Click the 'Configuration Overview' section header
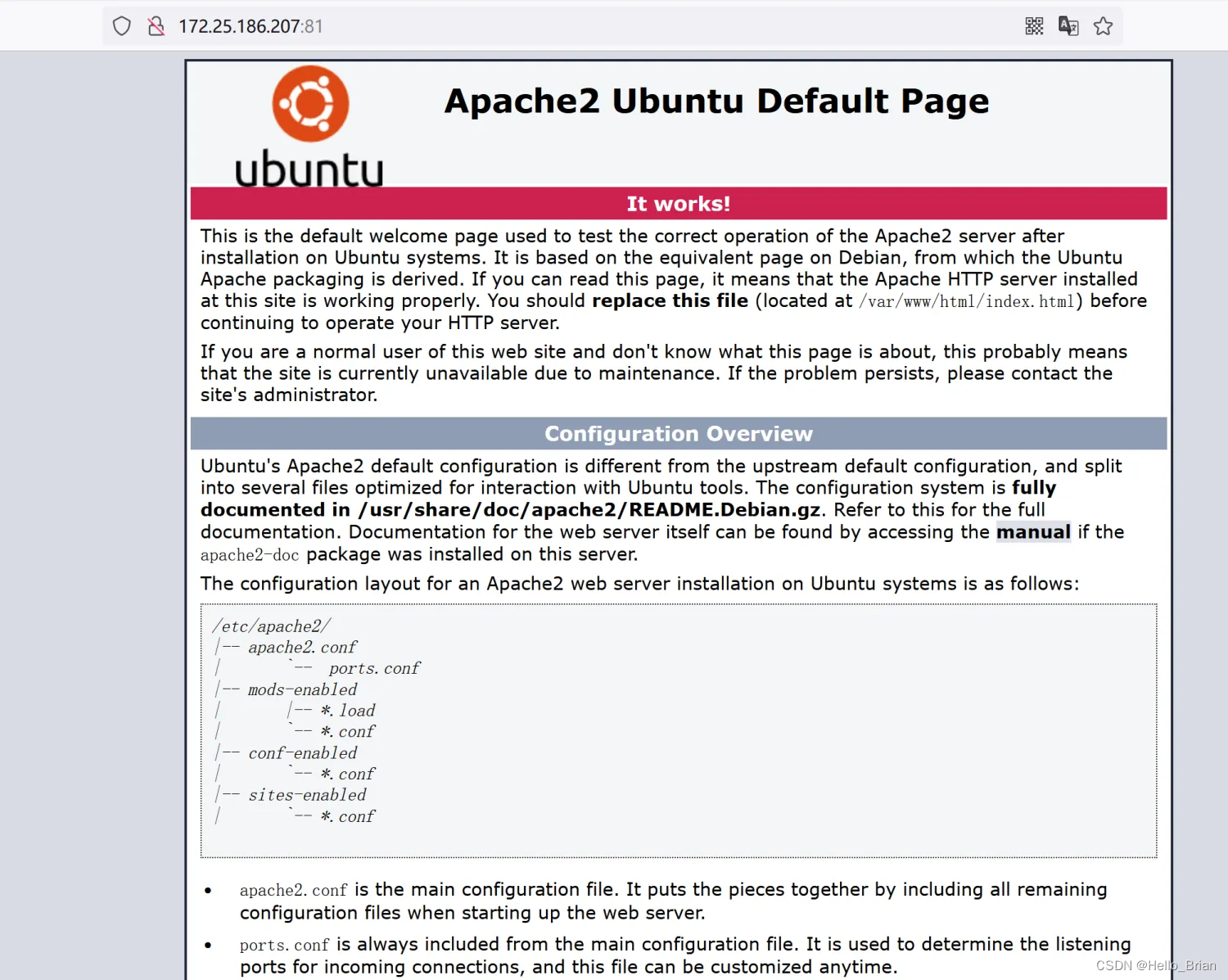The image size is (1228, 980). (679, 433)
